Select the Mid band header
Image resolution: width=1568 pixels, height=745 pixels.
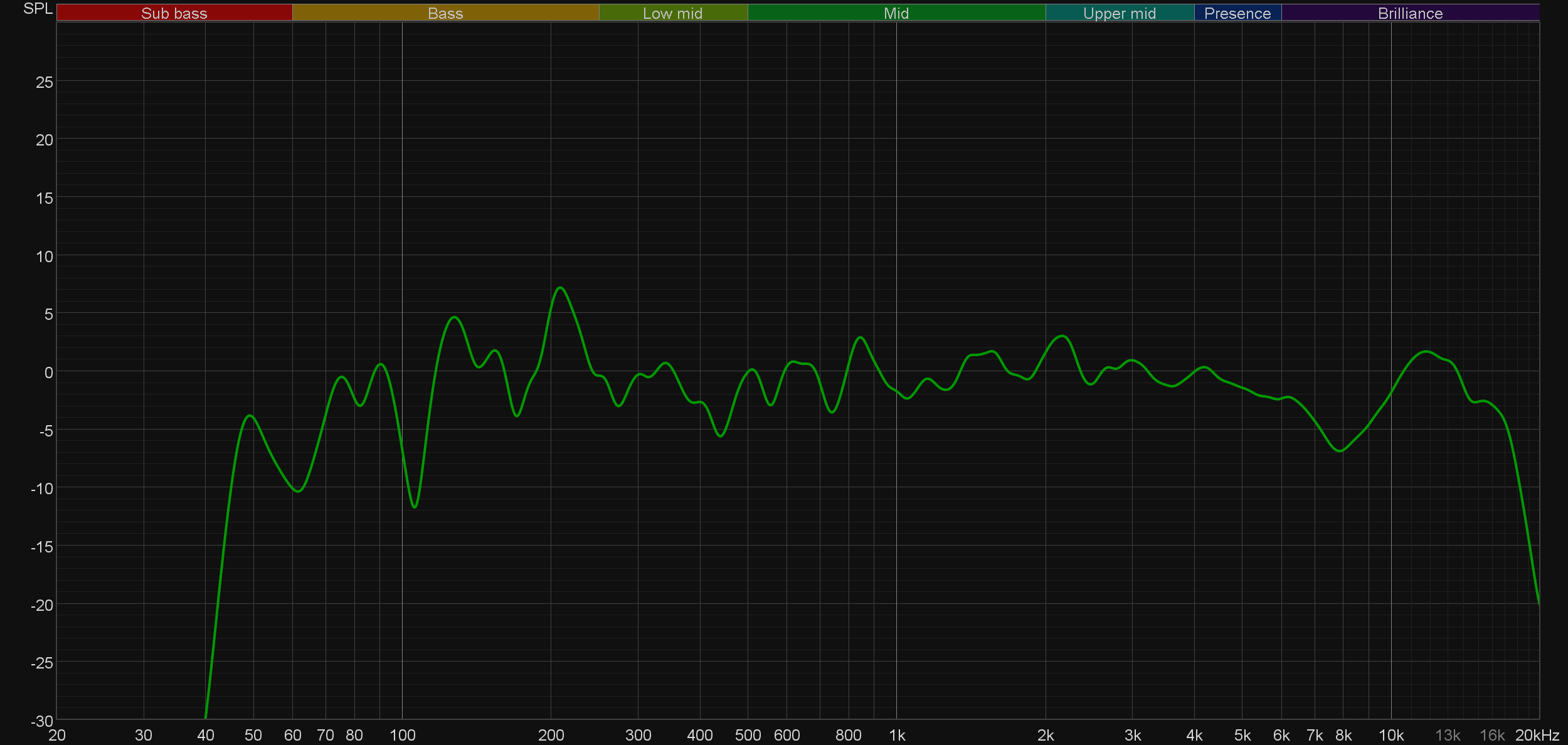pyautogui.click(x=896, y=13)
